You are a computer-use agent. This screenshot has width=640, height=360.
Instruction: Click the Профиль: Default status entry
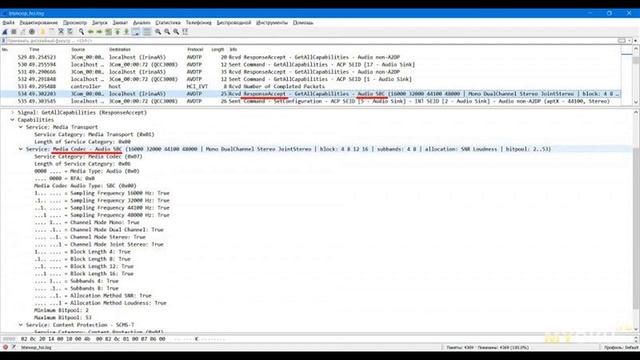coord(621,347)
